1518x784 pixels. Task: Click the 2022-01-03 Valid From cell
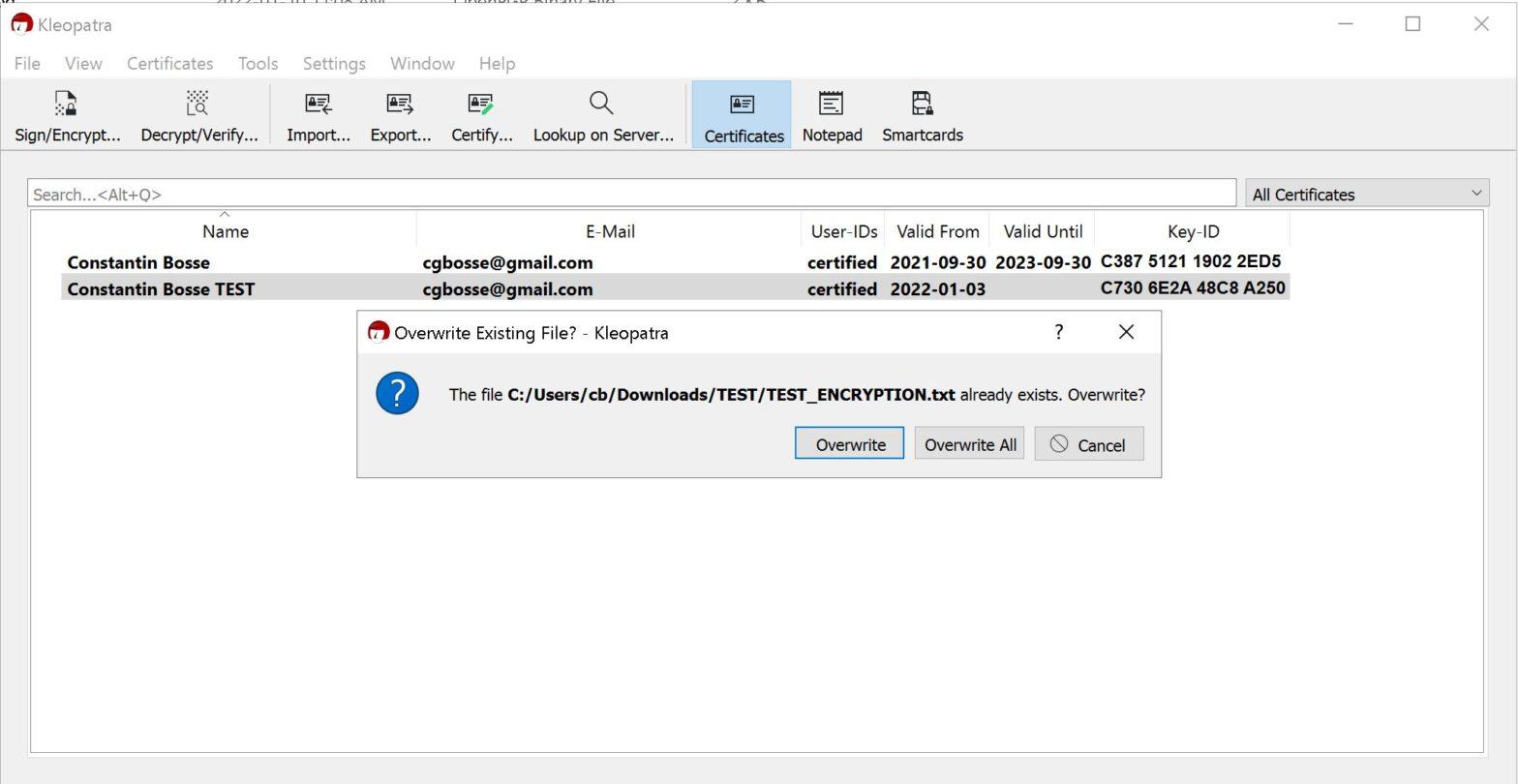pyautogui.click(x=937, y=288)
